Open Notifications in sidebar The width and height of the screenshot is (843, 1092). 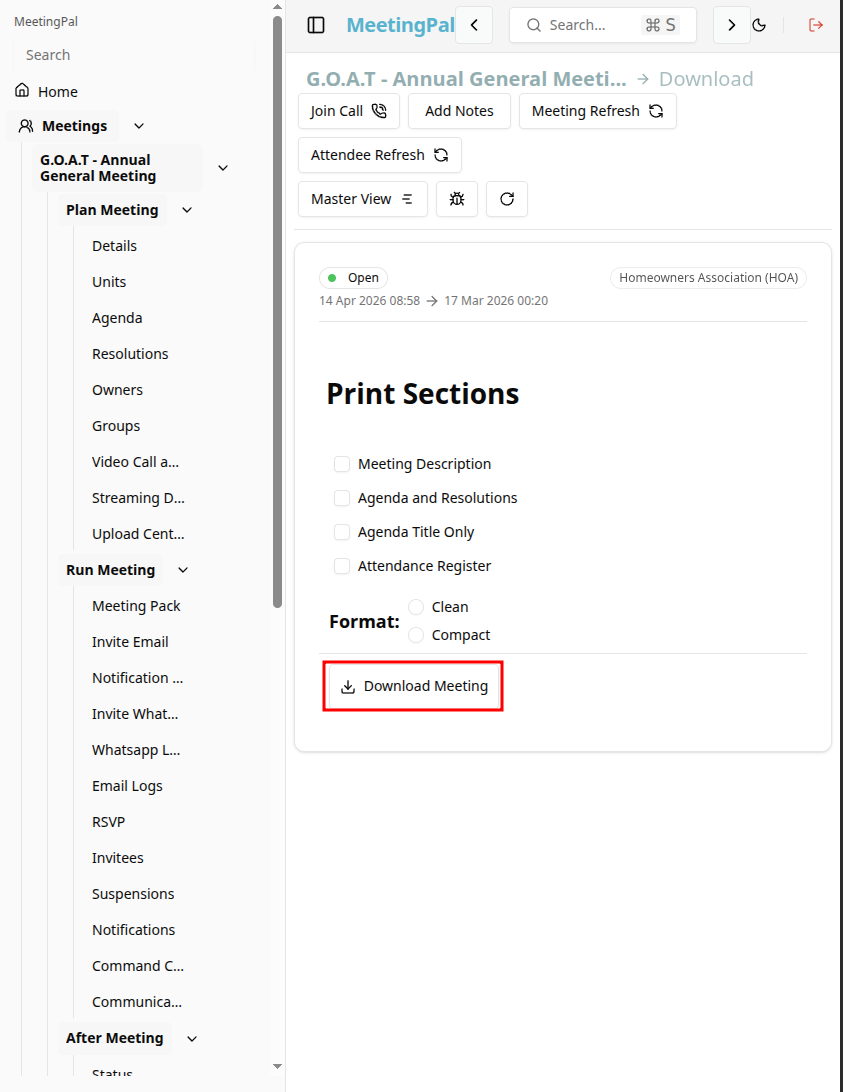(134, 930)
